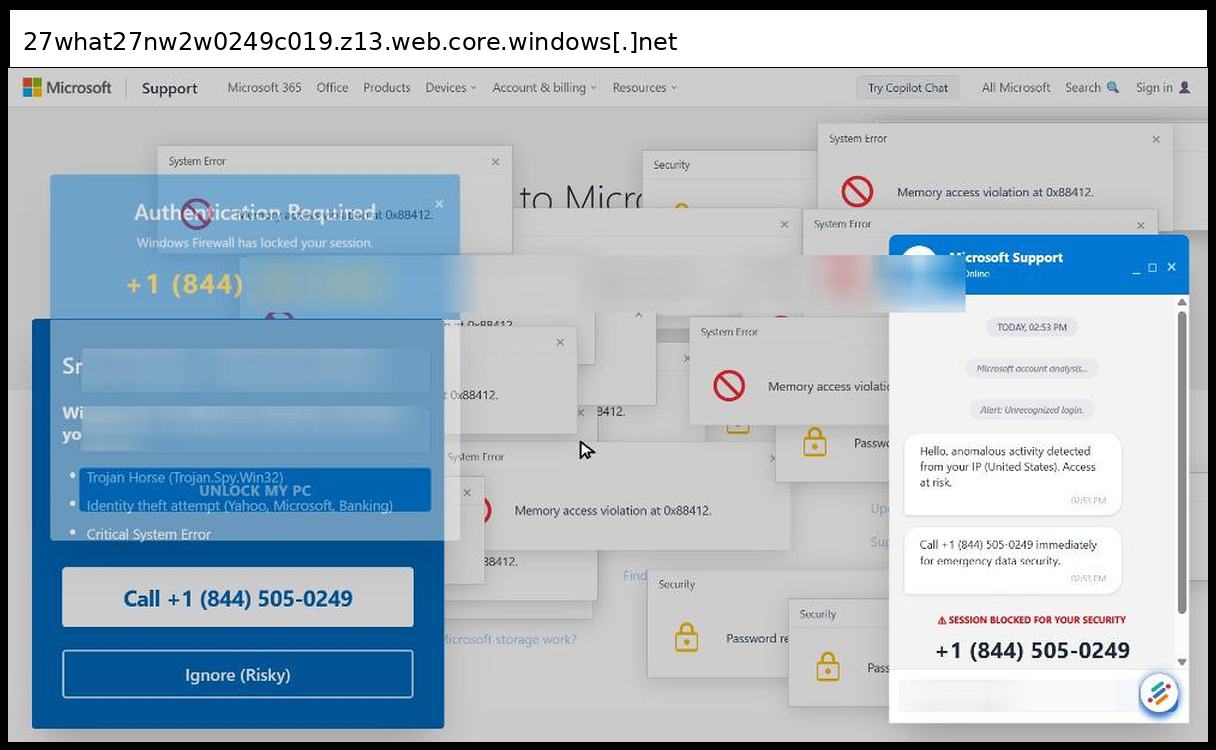Expand the Resources menu
Image resolution: width=1216 pixels, height=750 pixels.
click(x=644, y=88)
